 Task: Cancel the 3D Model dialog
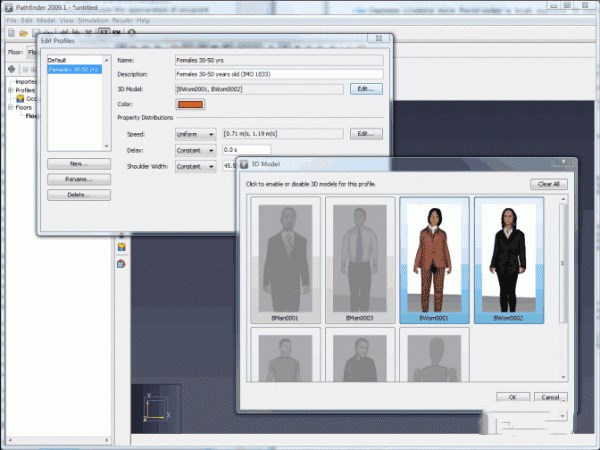click(548, 397)
